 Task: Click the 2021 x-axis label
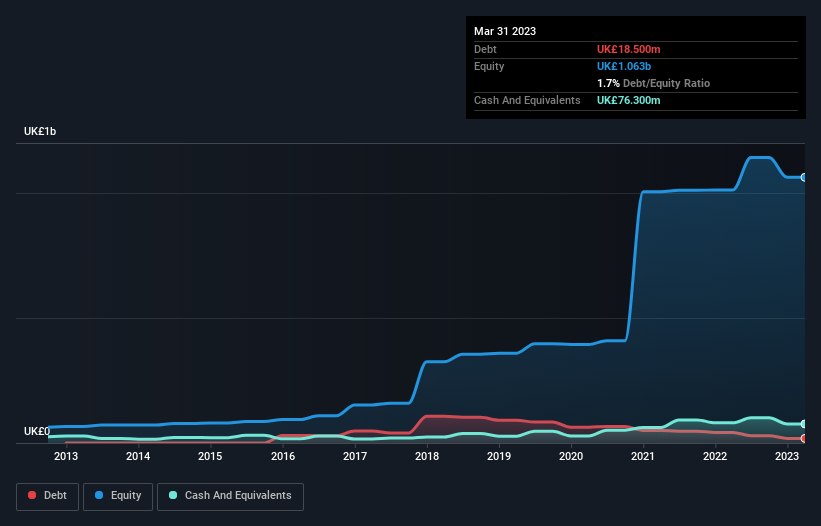point(643,456)
